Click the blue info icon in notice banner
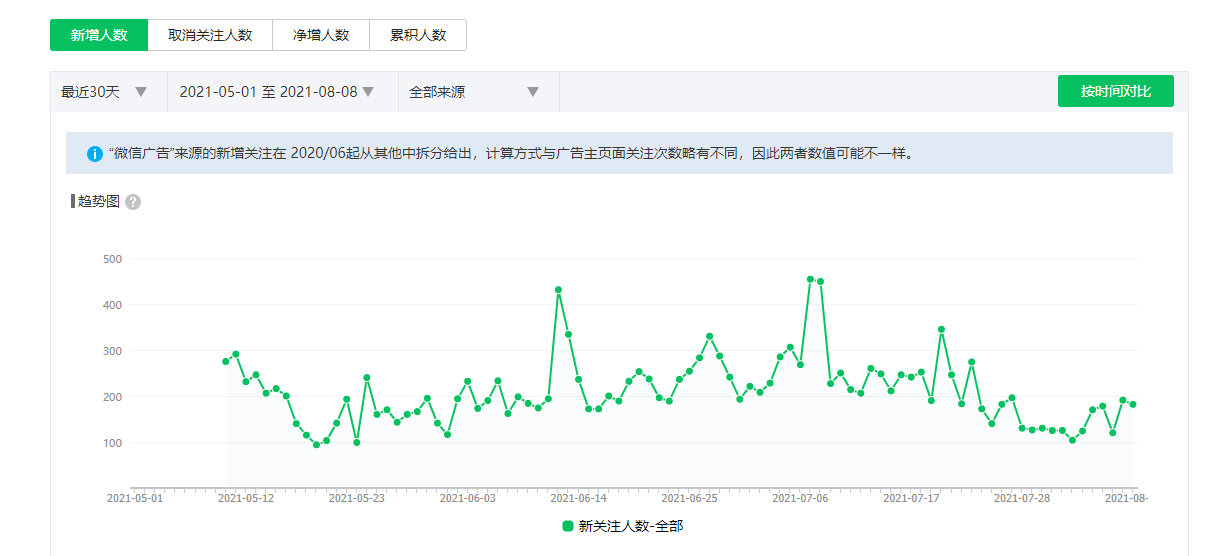Viewport: 1210px width, 556px height. (95, 154)
